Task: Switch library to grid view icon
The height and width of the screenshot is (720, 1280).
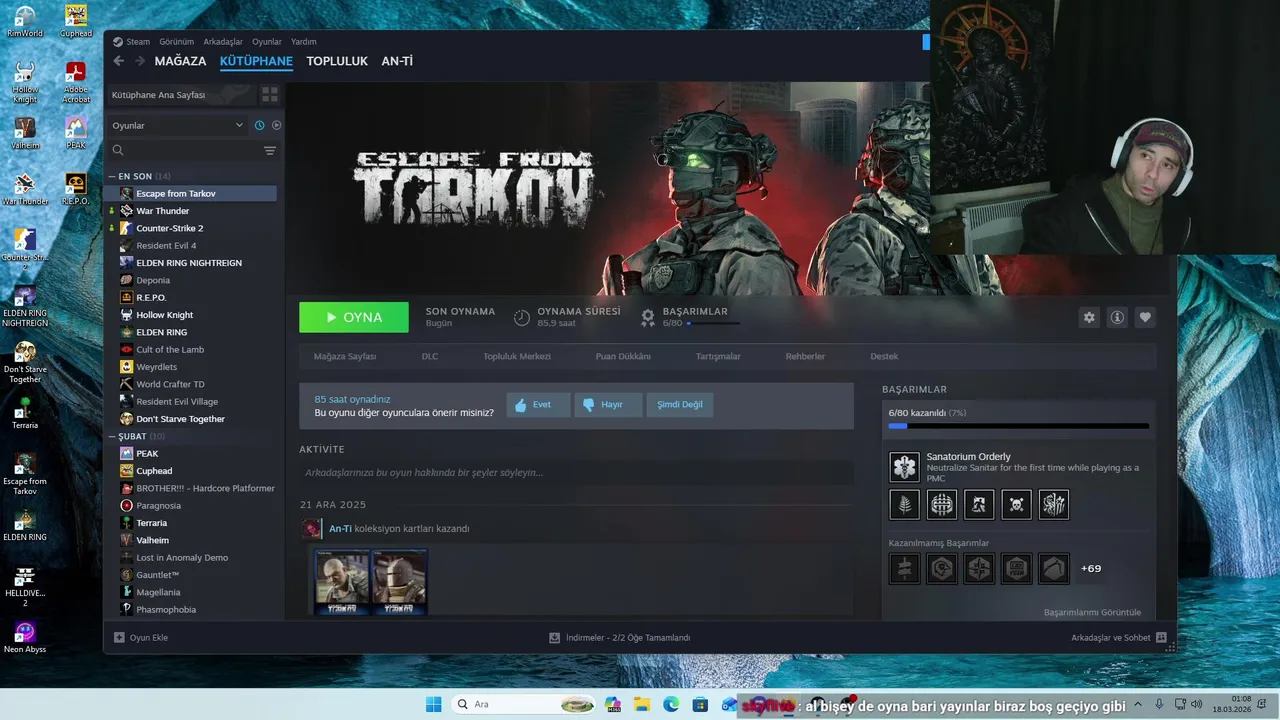Action: (x=269, y=94)
